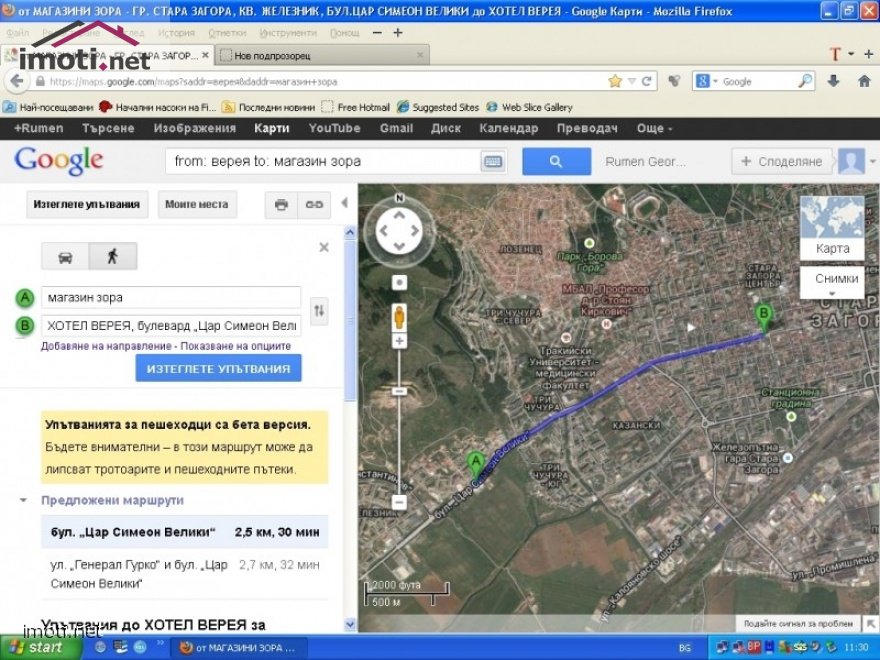Open Търсене in Google bar
The height and width of the screenshot is (660, 880).
(x=108, y=129)
